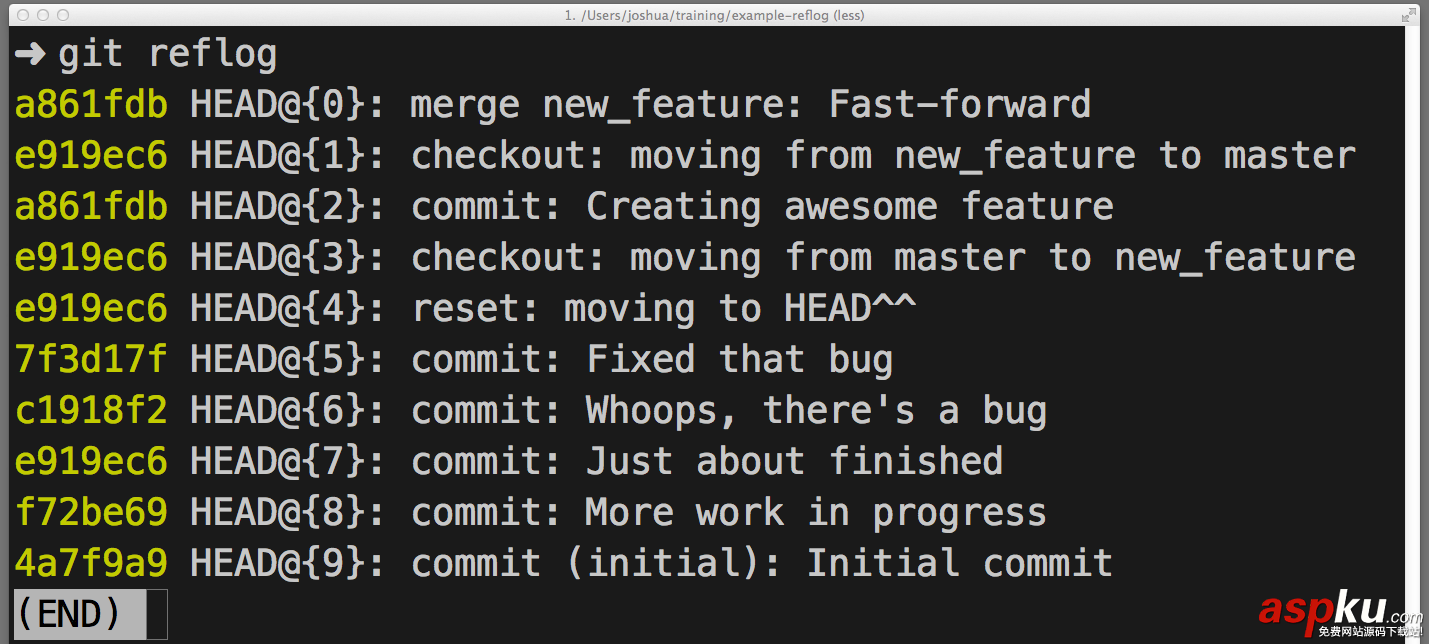Click 'Creating awesome feature' commit message
The width and height of the screenshot is (1429, 644).
[x=849, y=207]
